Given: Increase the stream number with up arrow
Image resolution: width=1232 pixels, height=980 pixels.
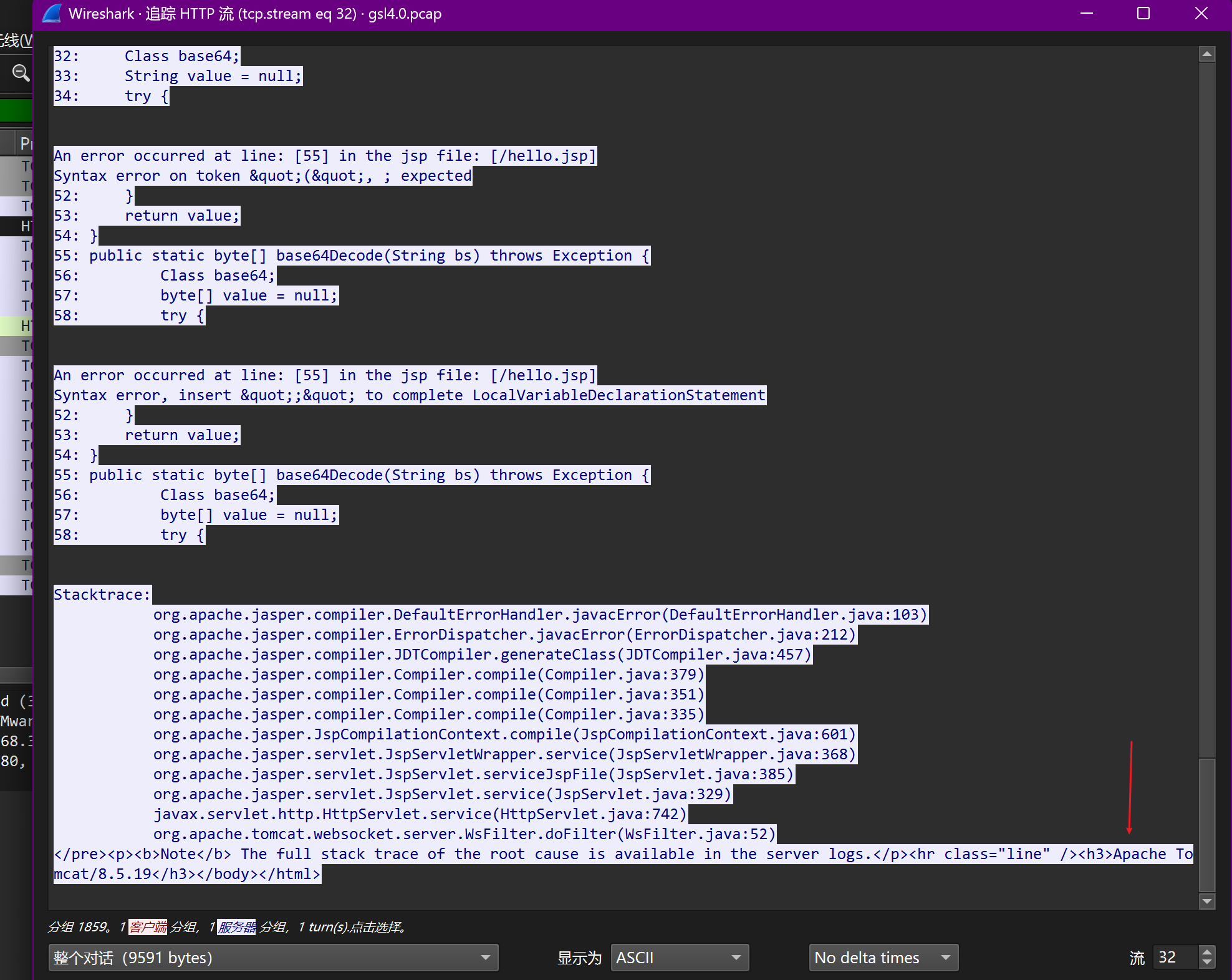Looking at the screenshot, I should click(x=1207, y=952).
